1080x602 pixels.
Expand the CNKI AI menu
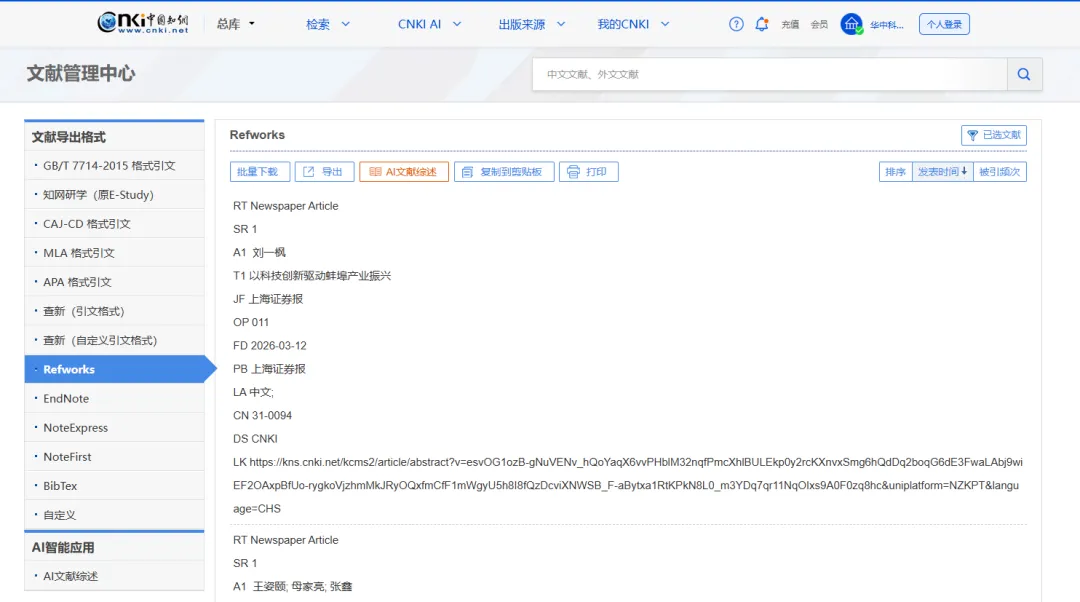pyautogui.click(x=429, y=24)
